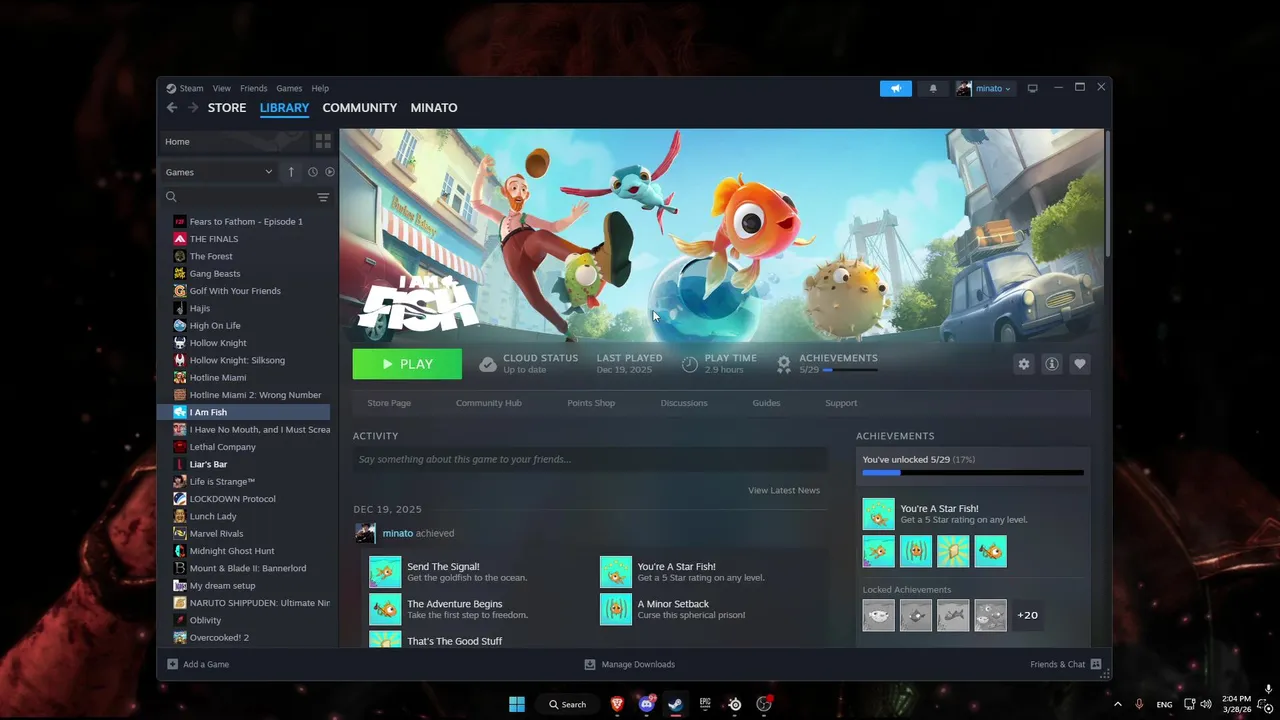Click the achievements gear icon in stats bar
Screen dimensions: 1280x720
click(784, 364)
